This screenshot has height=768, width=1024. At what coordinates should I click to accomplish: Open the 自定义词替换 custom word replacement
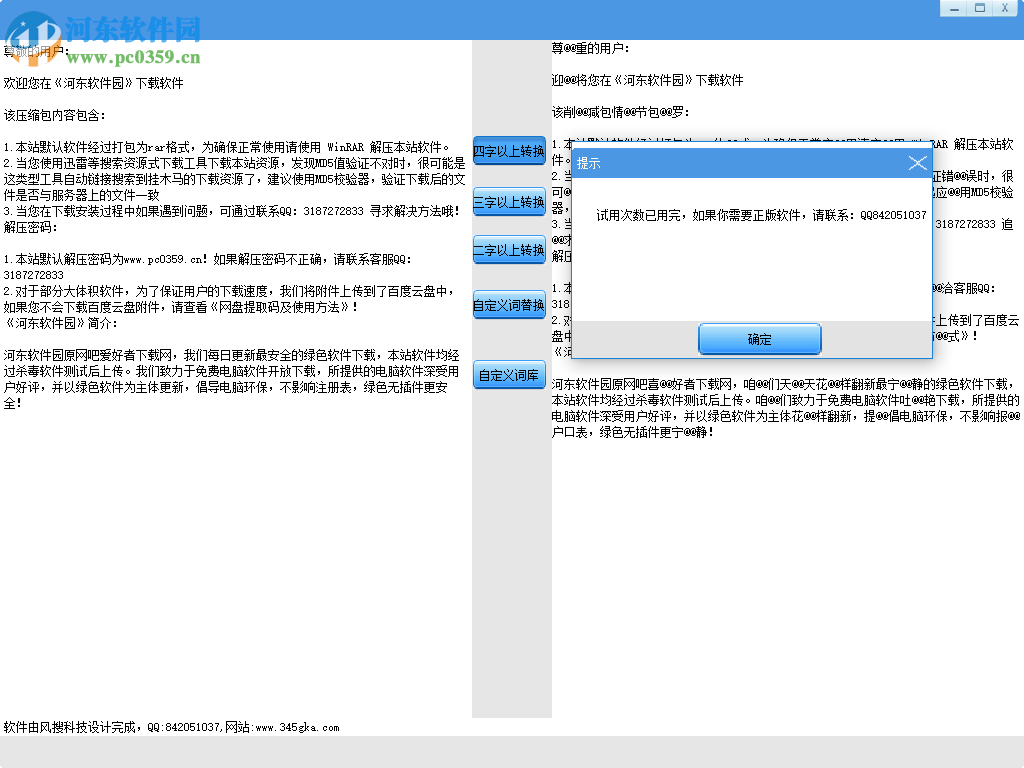coord(509,304)
